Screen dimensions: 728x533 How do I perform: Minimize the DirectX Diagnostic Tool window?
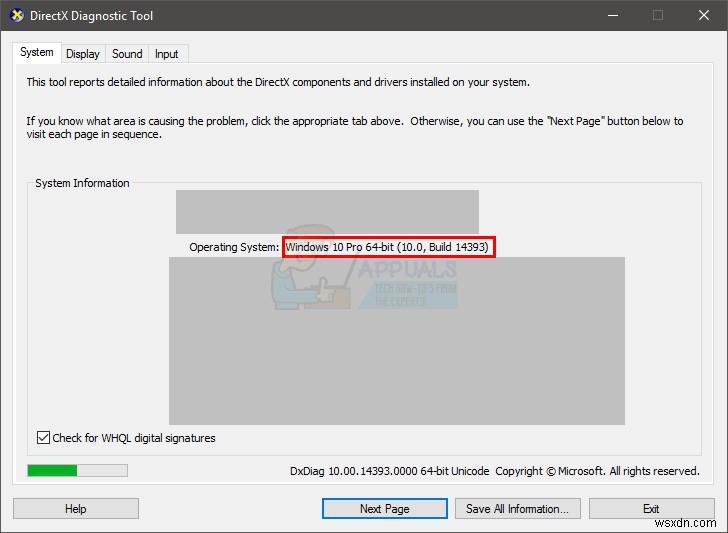coord(613,15)
